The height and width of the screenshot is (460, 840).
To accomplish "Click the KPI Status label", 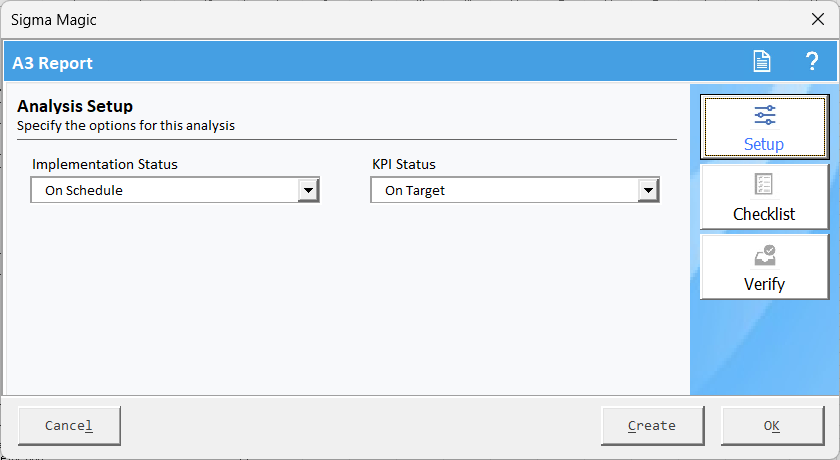I will coord(403,164).
